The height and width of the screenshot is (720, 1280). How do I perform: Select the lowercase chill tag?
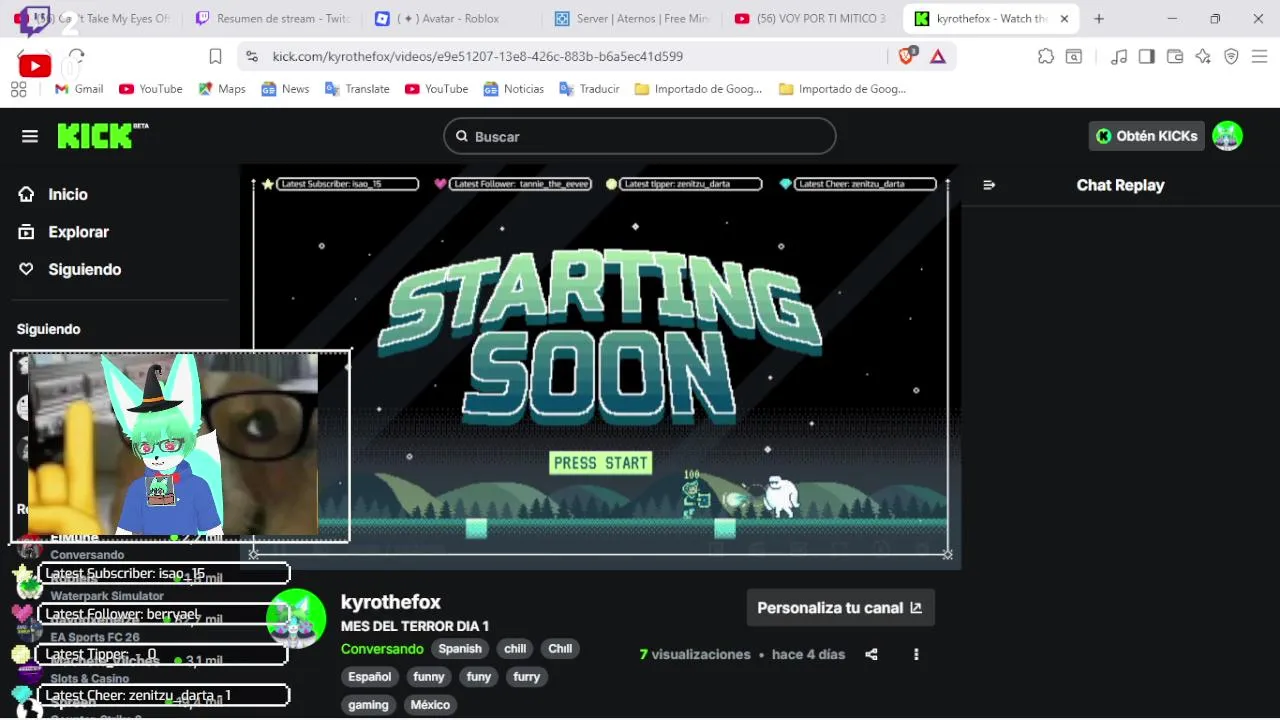pos(515,649)
